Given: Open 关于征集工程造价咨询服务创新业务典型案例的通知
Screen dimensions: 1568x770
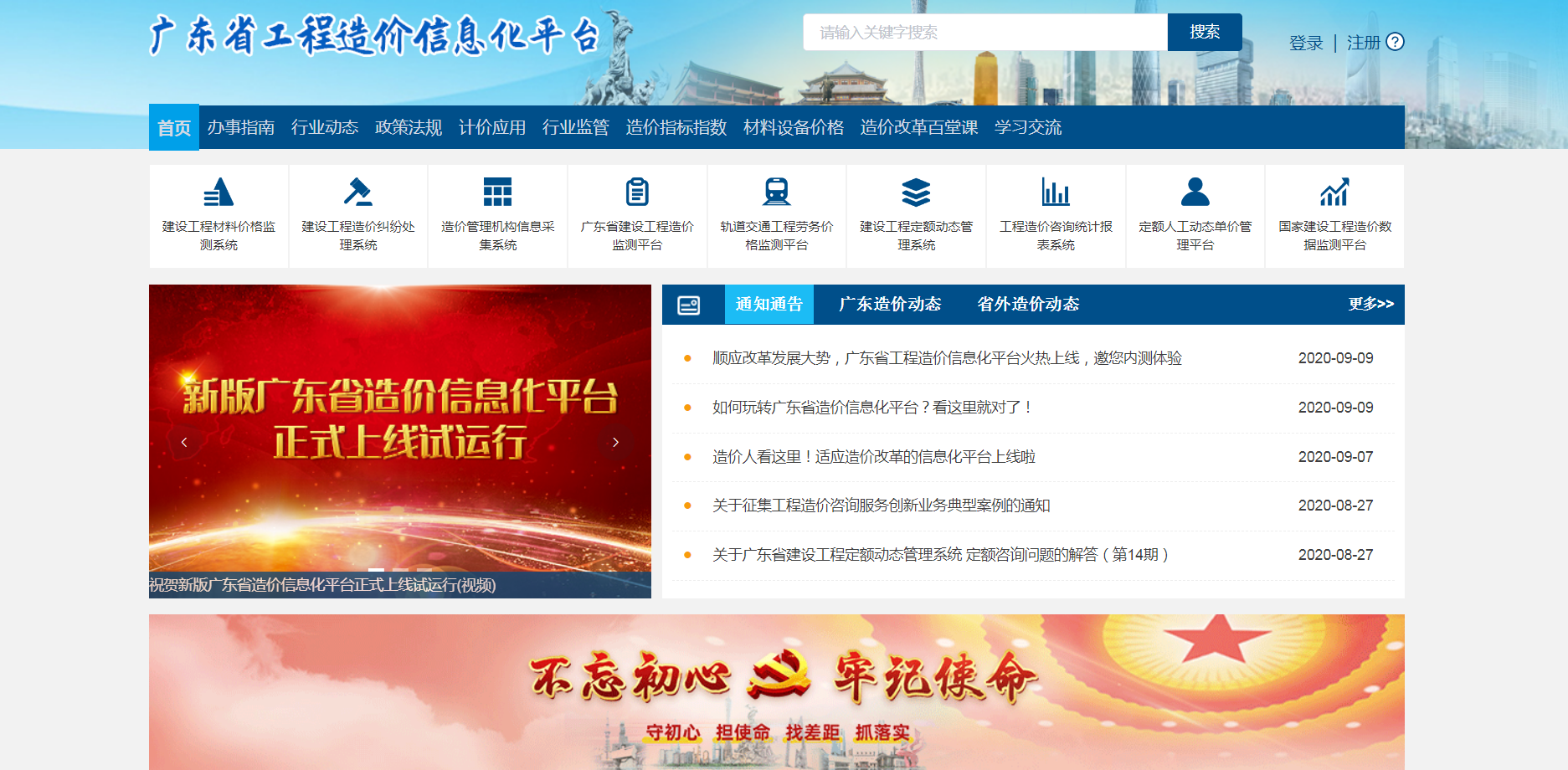Looking at the screenshot, I should (881, 506).
